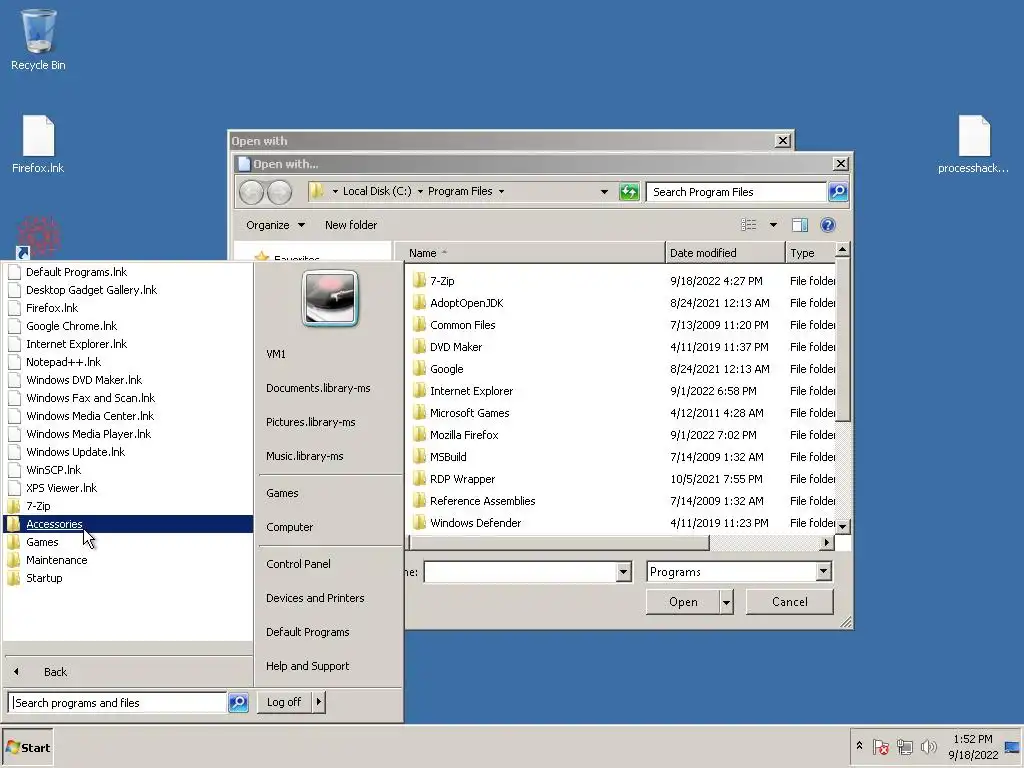This screenshot has width=1024, height=768.
Task: Click the Search programs and files field
Action: pyautogui.click(x=118, y=703)
